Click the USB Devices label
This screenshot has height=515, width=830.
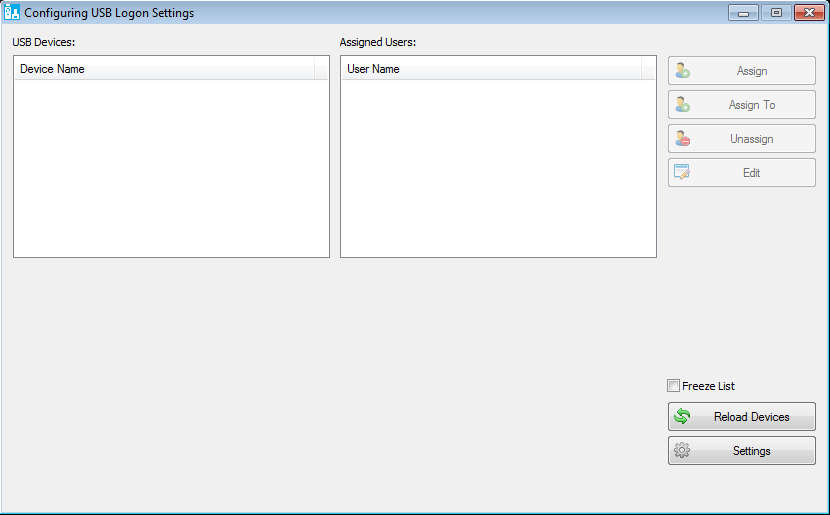click(44, 42)
